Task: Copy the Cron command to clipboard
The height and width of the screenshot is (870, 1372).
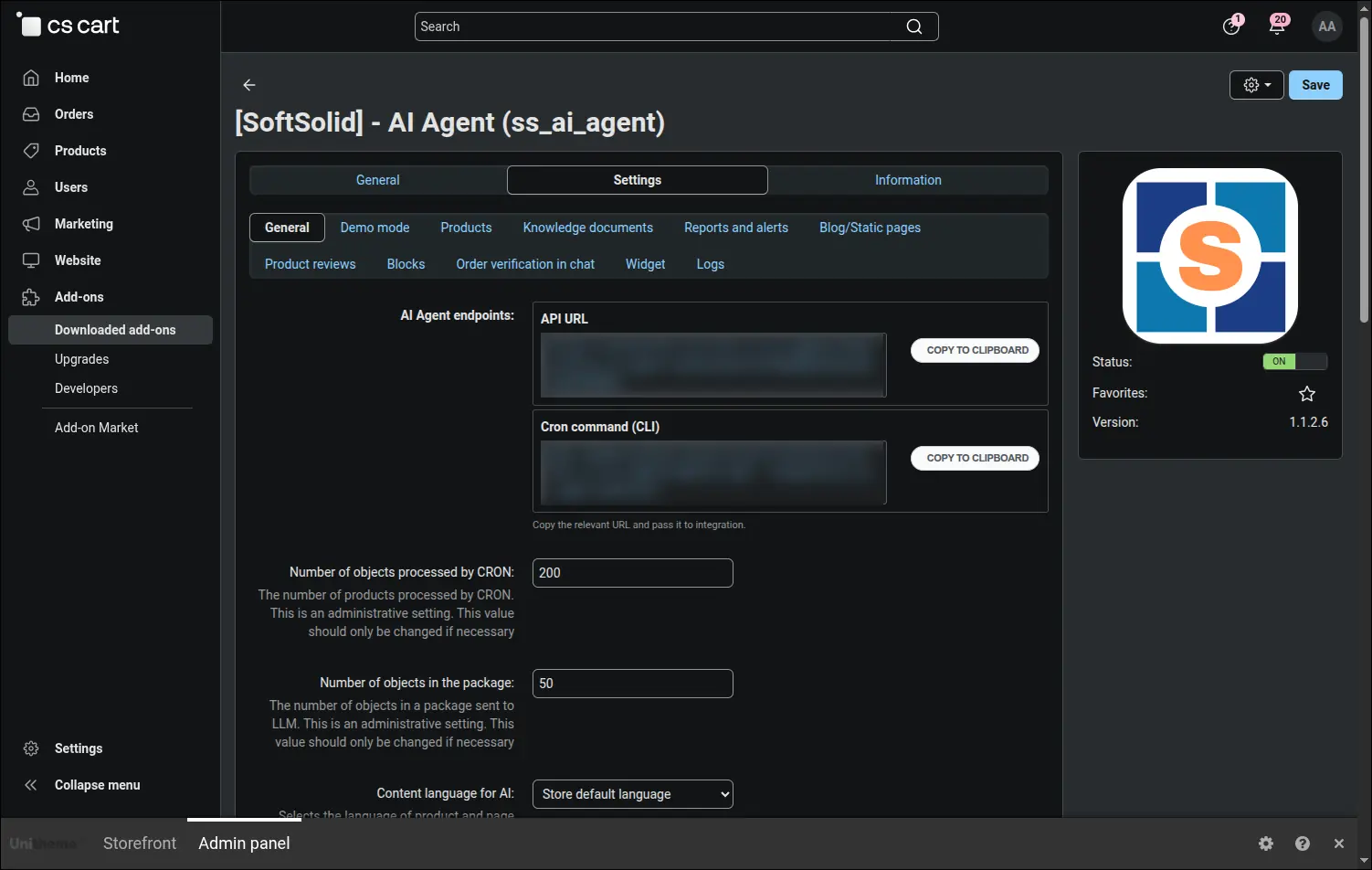Action: (x=975, y=458)
